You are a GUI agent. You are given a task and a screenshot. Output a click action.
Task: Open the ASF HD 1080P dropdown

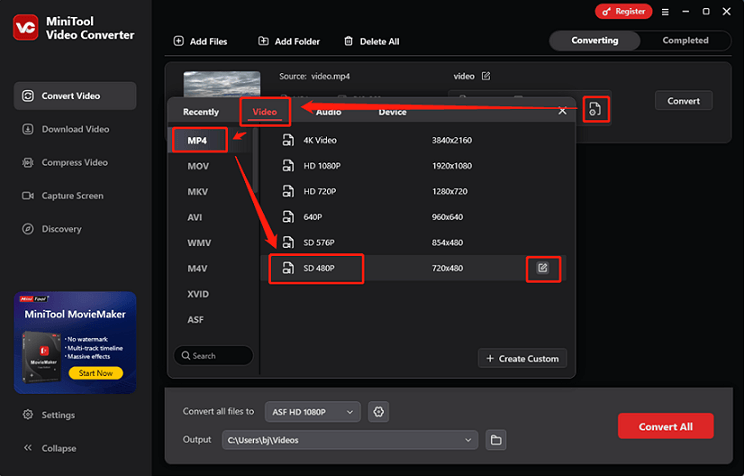pyautogui.click(x=313, y=412)
